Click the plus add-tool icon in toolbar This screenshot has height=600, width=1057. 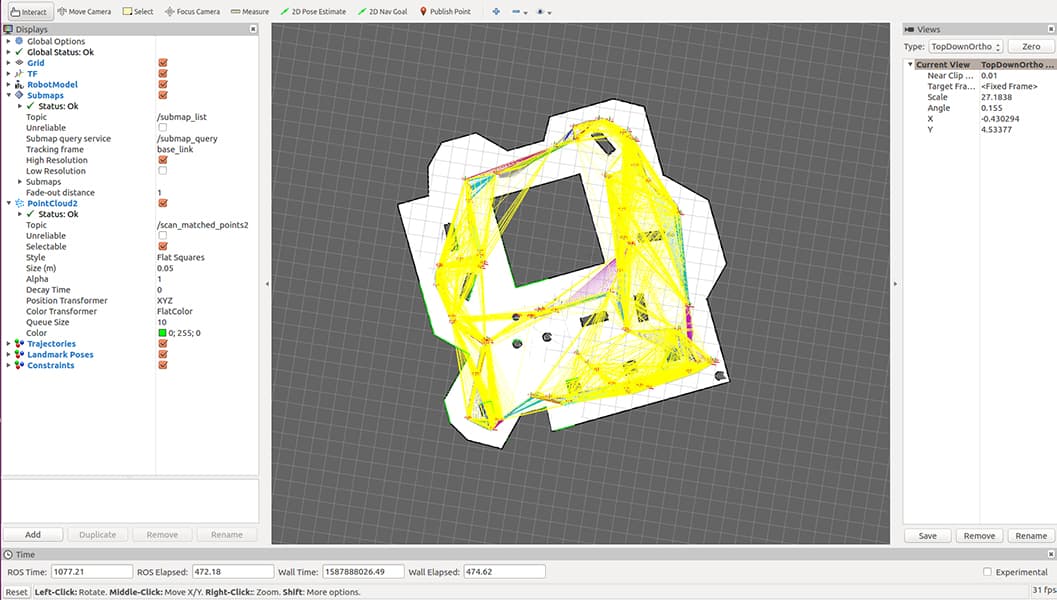click(496, 11)
